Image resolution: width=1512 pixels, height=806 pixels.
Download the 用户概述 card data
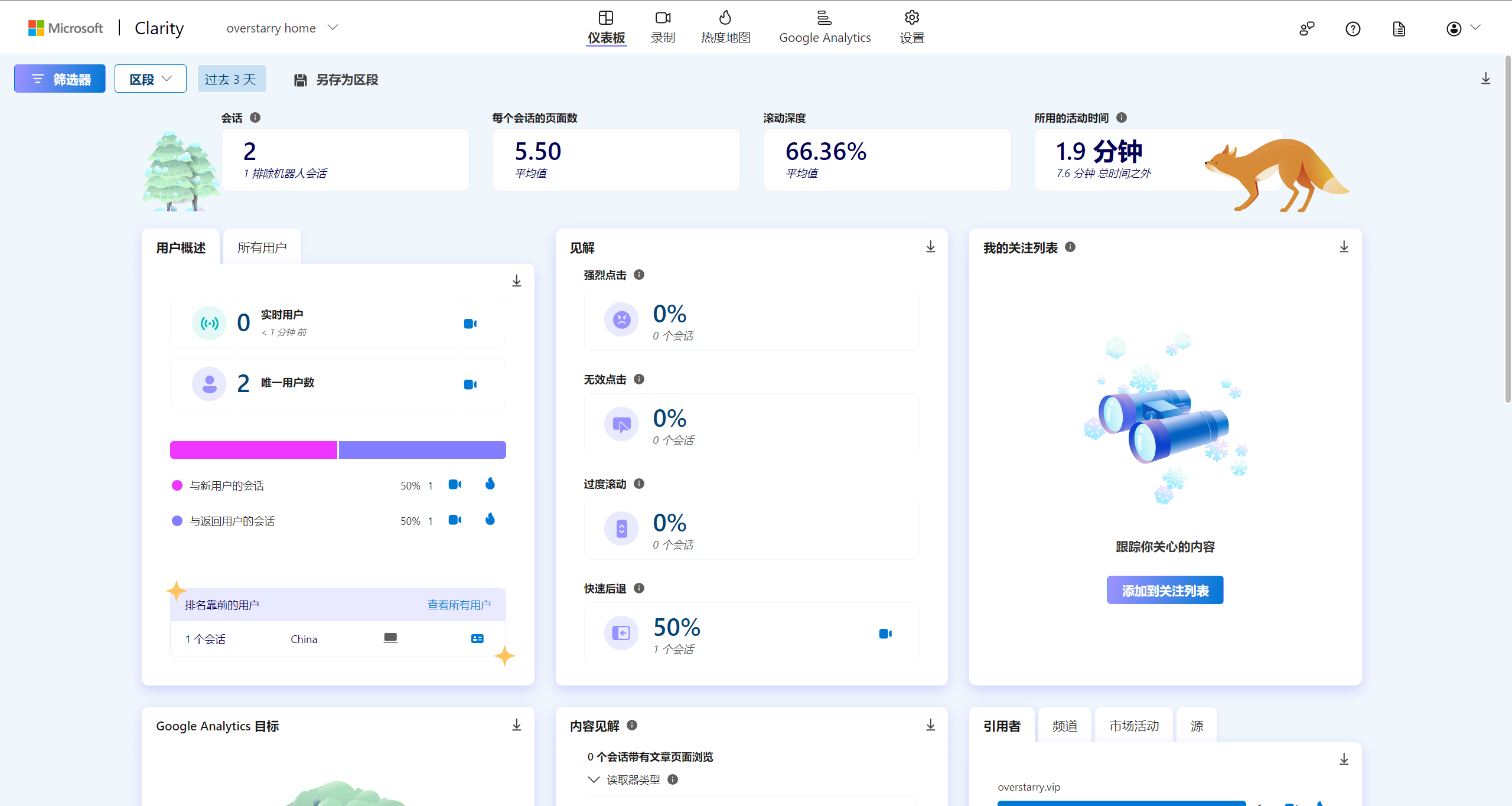[517, 281]
